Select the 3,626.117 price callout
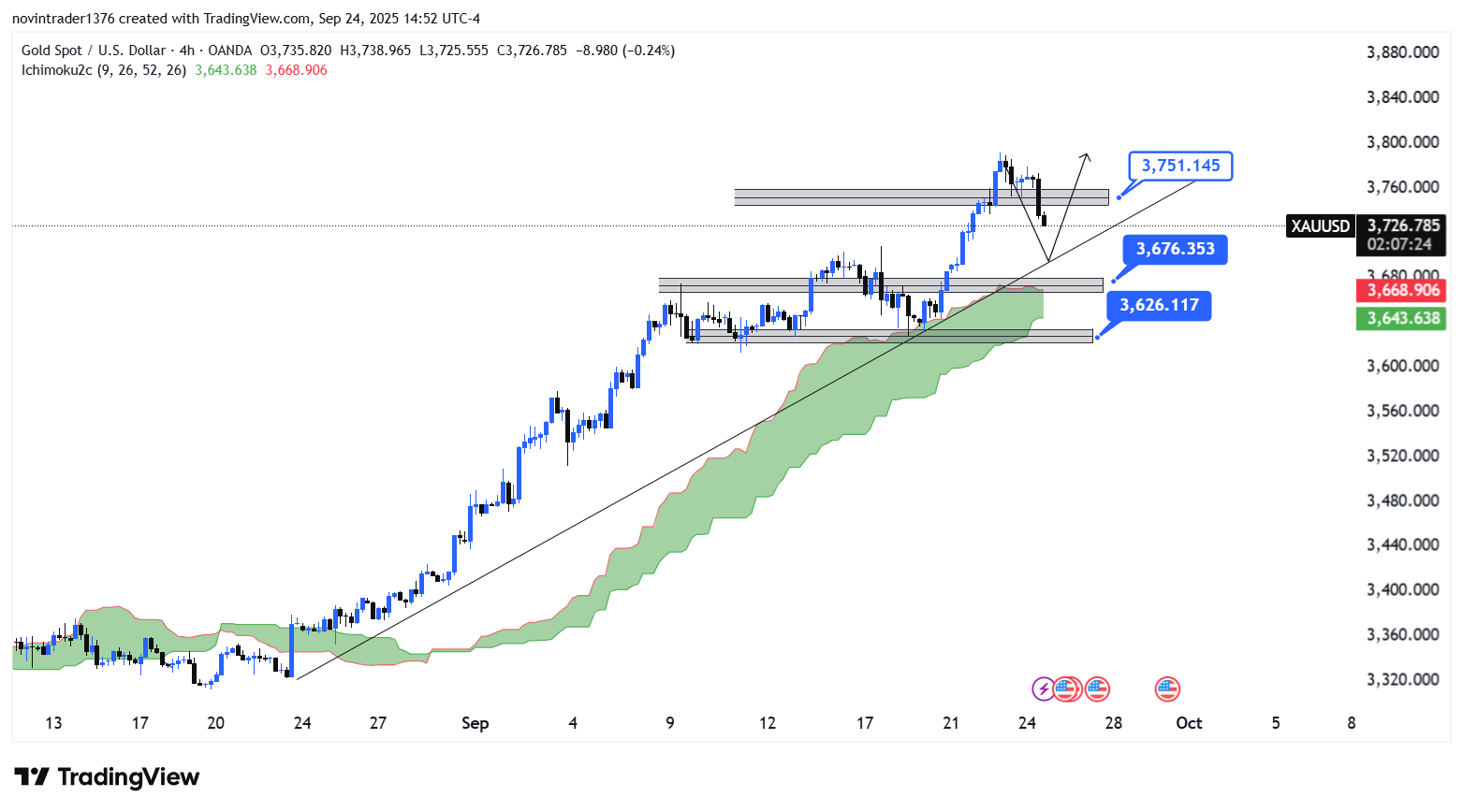 (x=1159, y=305)
